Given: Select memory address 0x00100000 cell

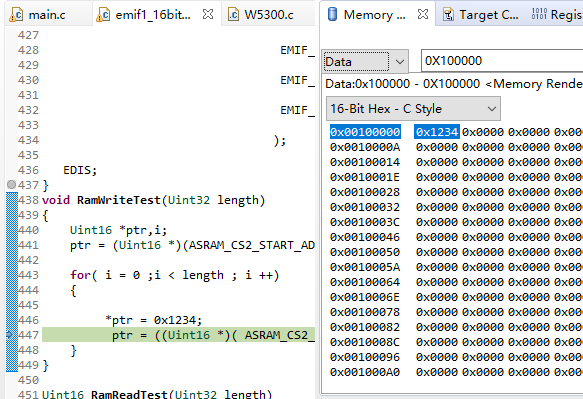Looking at the screenshot, I should [365, 132].
